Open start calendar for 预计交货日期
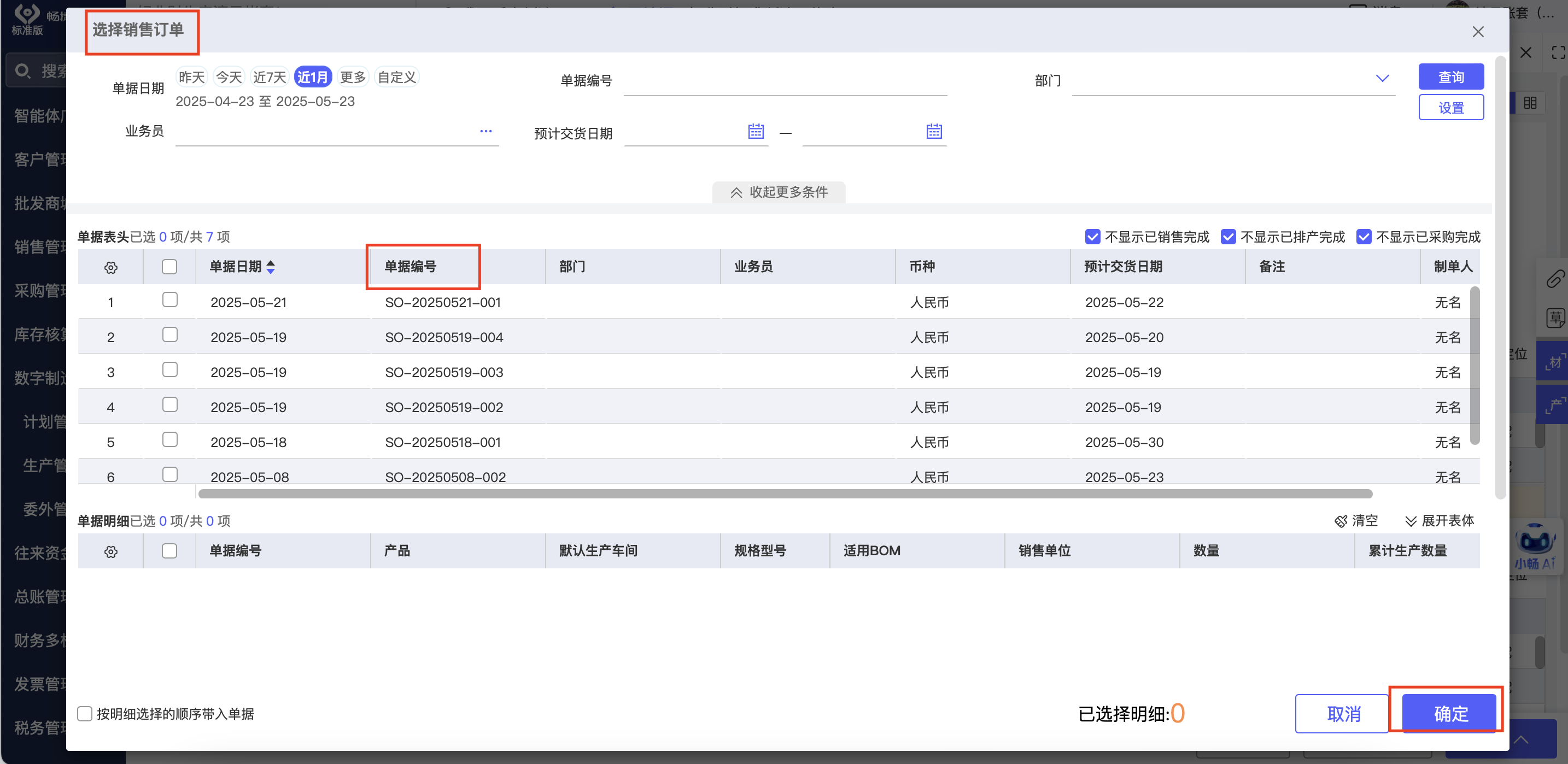This screenshot has width=1568, height=764. tap(756, 131)
